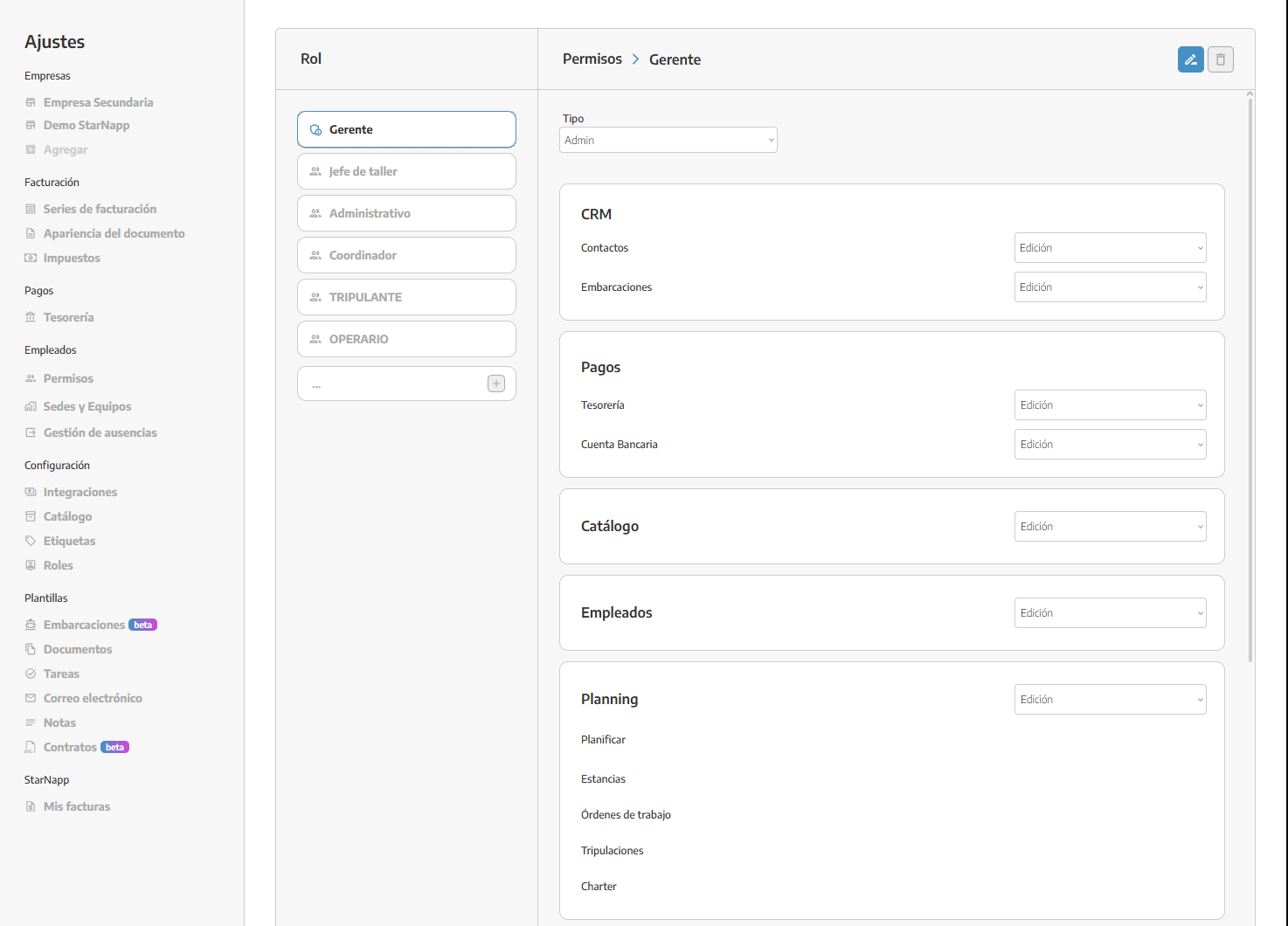Click the Contratos document icon
Screen dimensions: 1288x926
(x=31, y=747)
